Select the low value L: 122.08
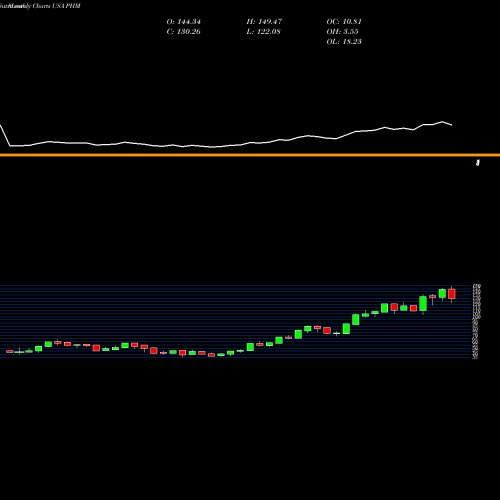The height and width of the screenshot is (500, 500). click(x=264, y=32)
